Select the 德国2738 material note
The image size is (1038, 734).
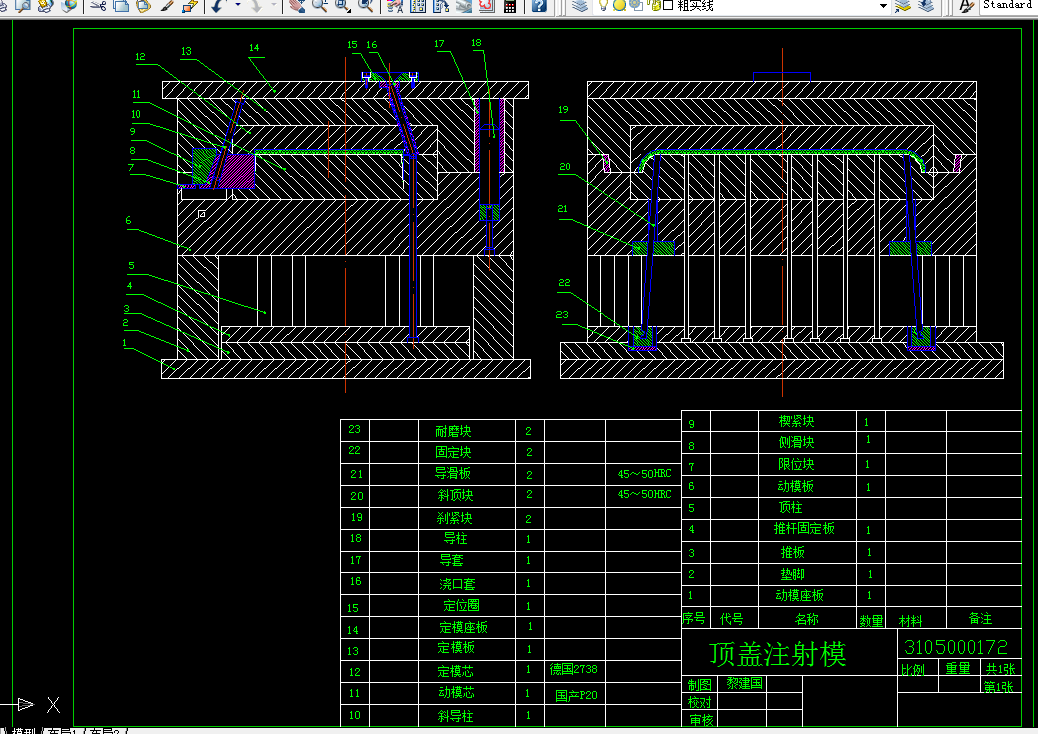coord(573,669)
